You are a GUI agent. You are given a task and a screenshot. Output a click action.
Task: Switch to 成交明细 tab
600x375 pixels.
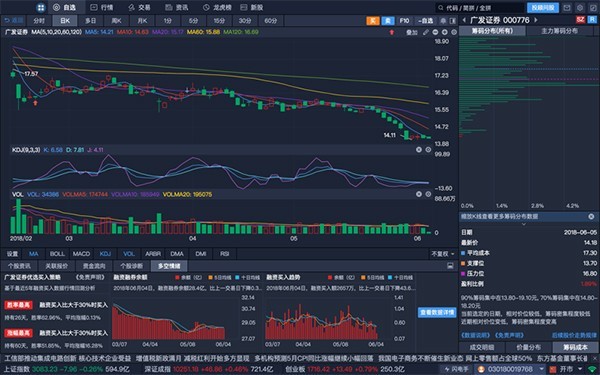pyautogui.click(x=482, y=347)
